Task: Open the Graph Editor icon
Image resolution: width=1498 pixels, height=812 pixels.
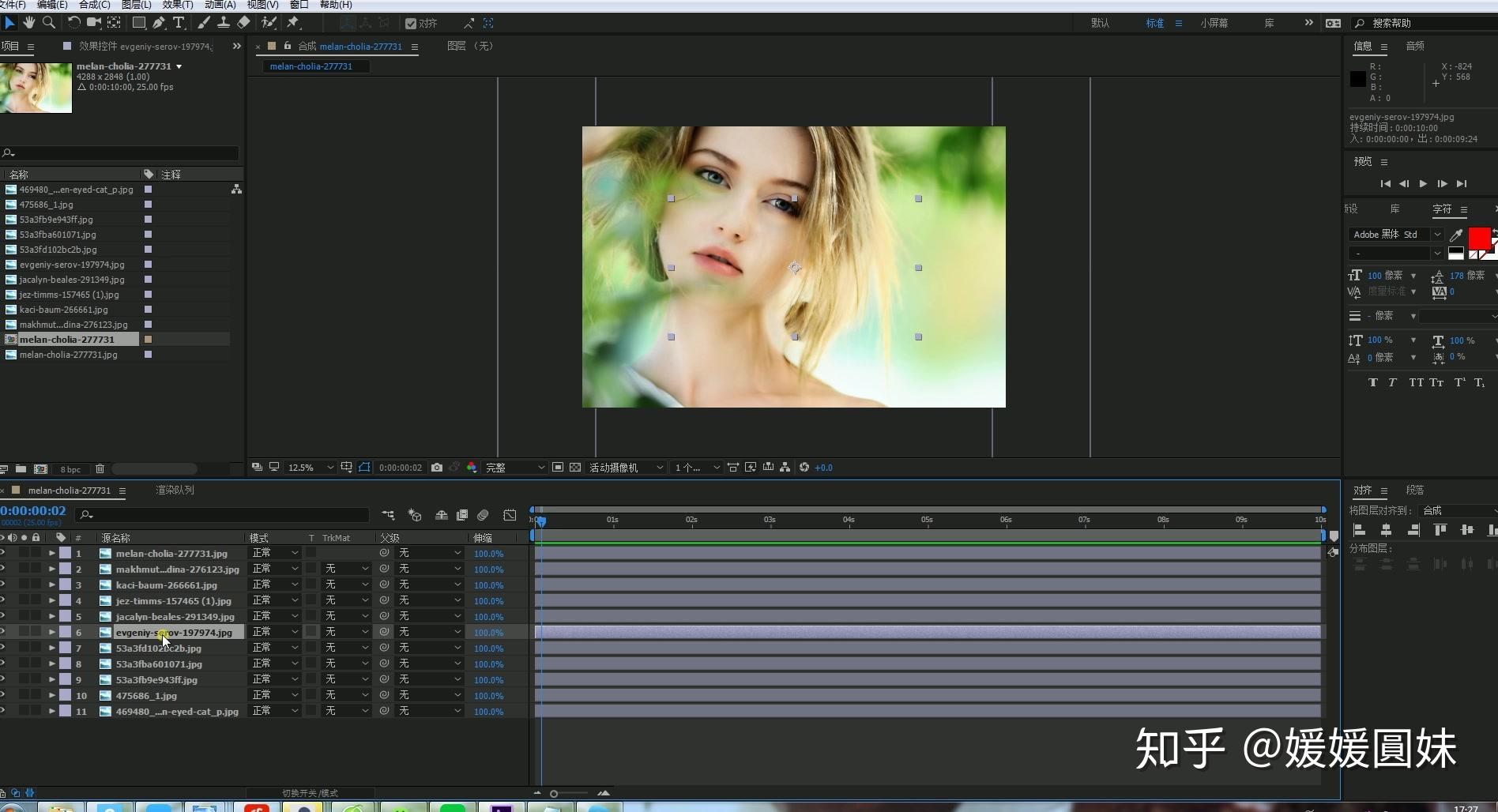Action: (x=510, y=515)
